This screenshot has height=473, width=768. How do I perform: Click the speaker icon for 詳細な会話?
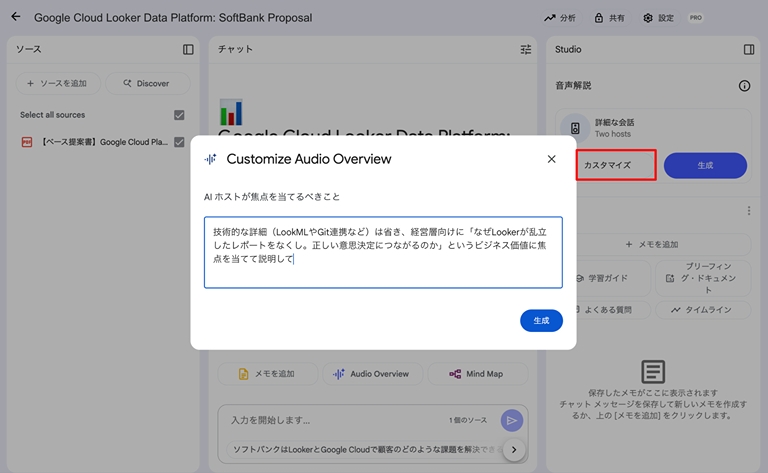[x=575, y=128]
